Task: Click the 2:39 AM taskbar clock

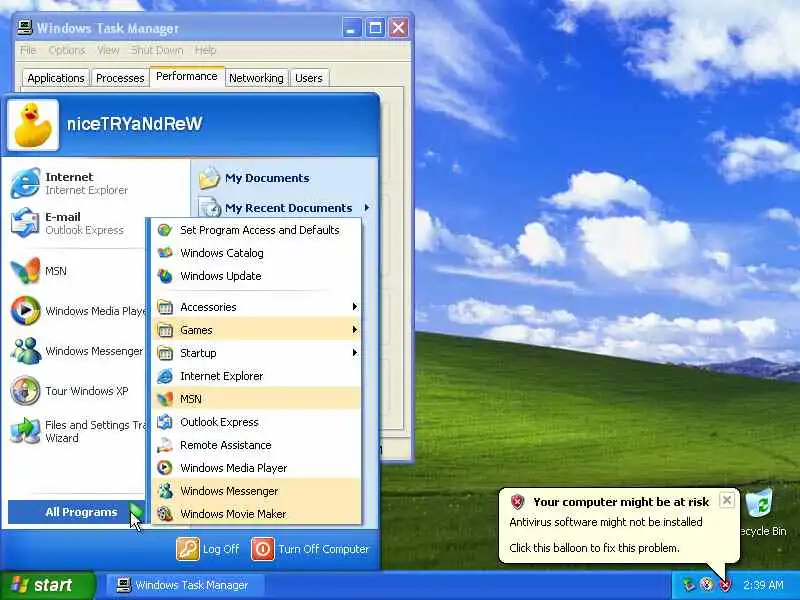Action: click(x=763, y=585)
